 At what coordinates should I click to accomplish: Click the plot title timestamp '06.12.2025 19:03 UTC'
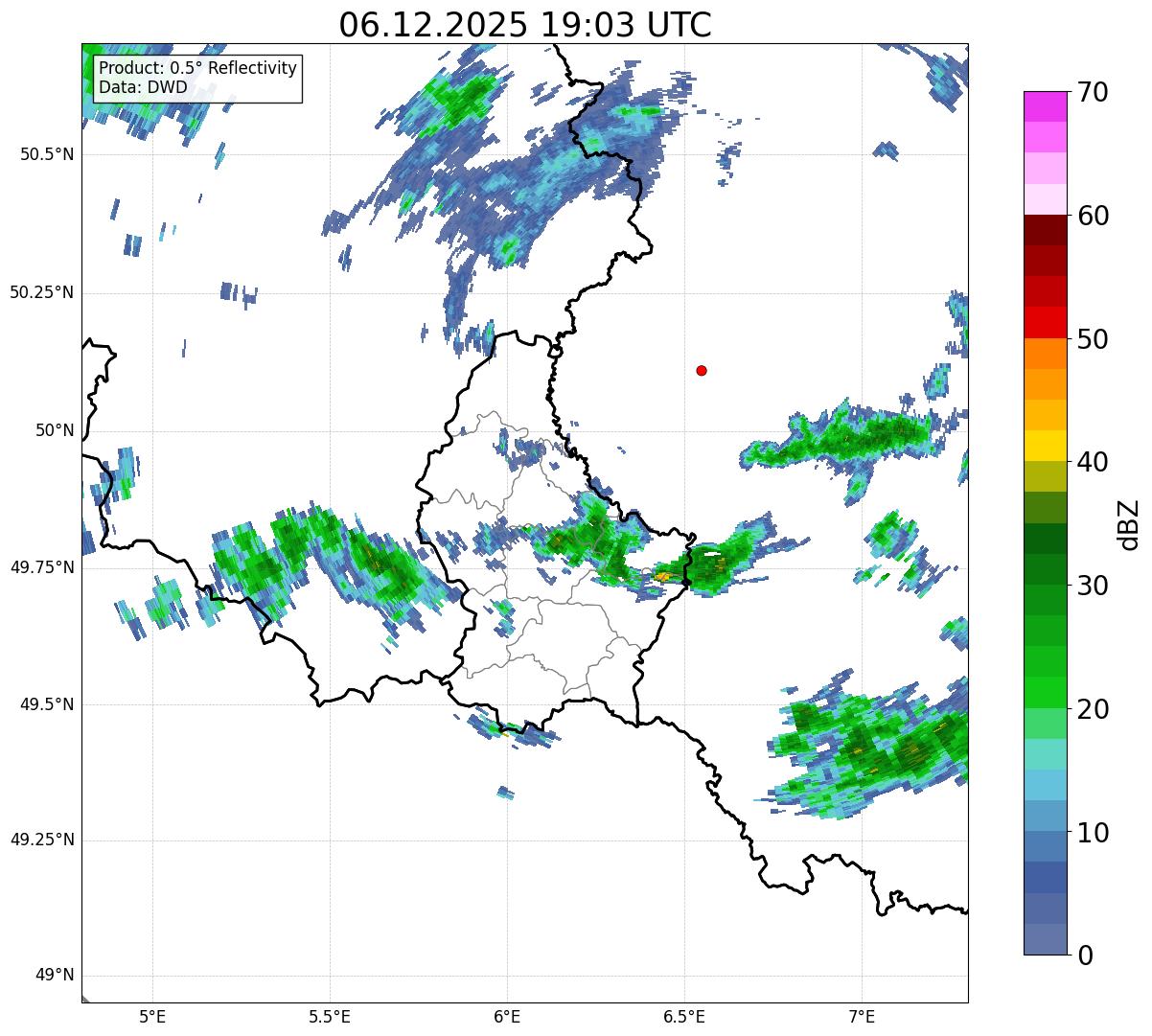tap(525, 24)
